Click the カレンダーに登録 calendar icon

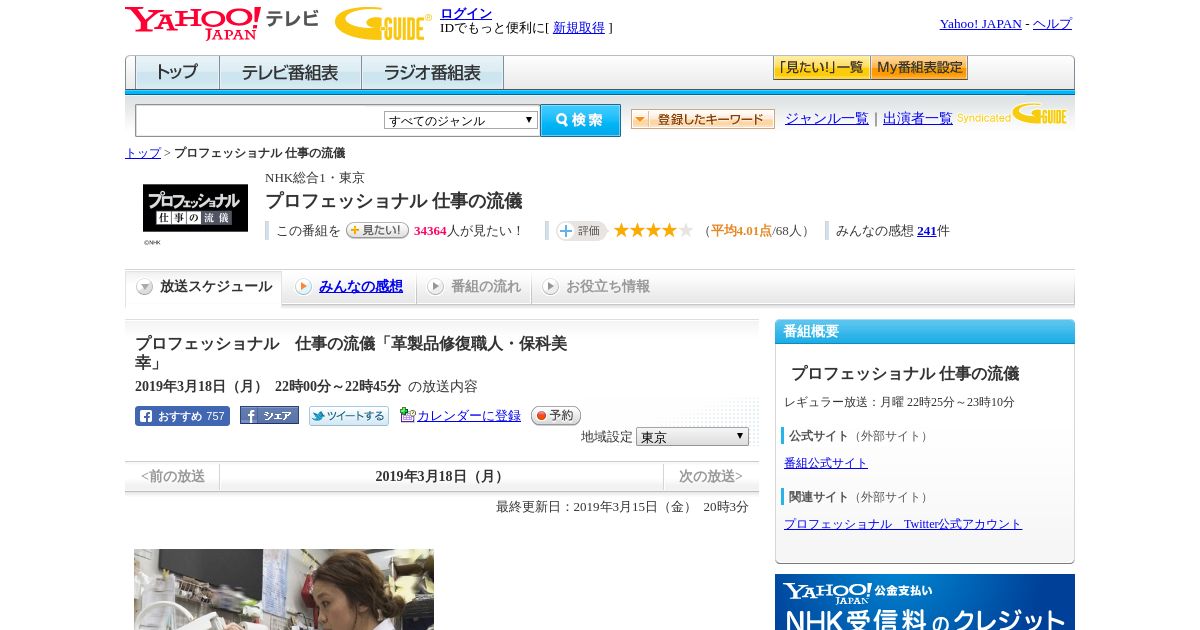[x=407, y=415]
